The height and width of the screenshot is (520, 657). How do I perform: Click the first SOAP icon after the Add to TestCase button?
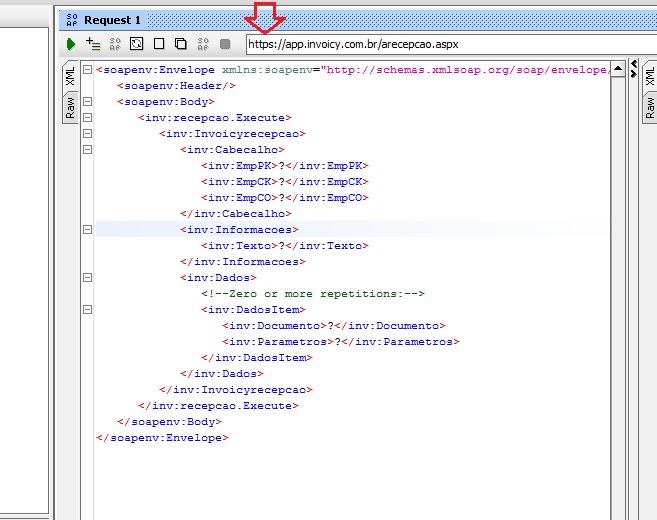115,44
